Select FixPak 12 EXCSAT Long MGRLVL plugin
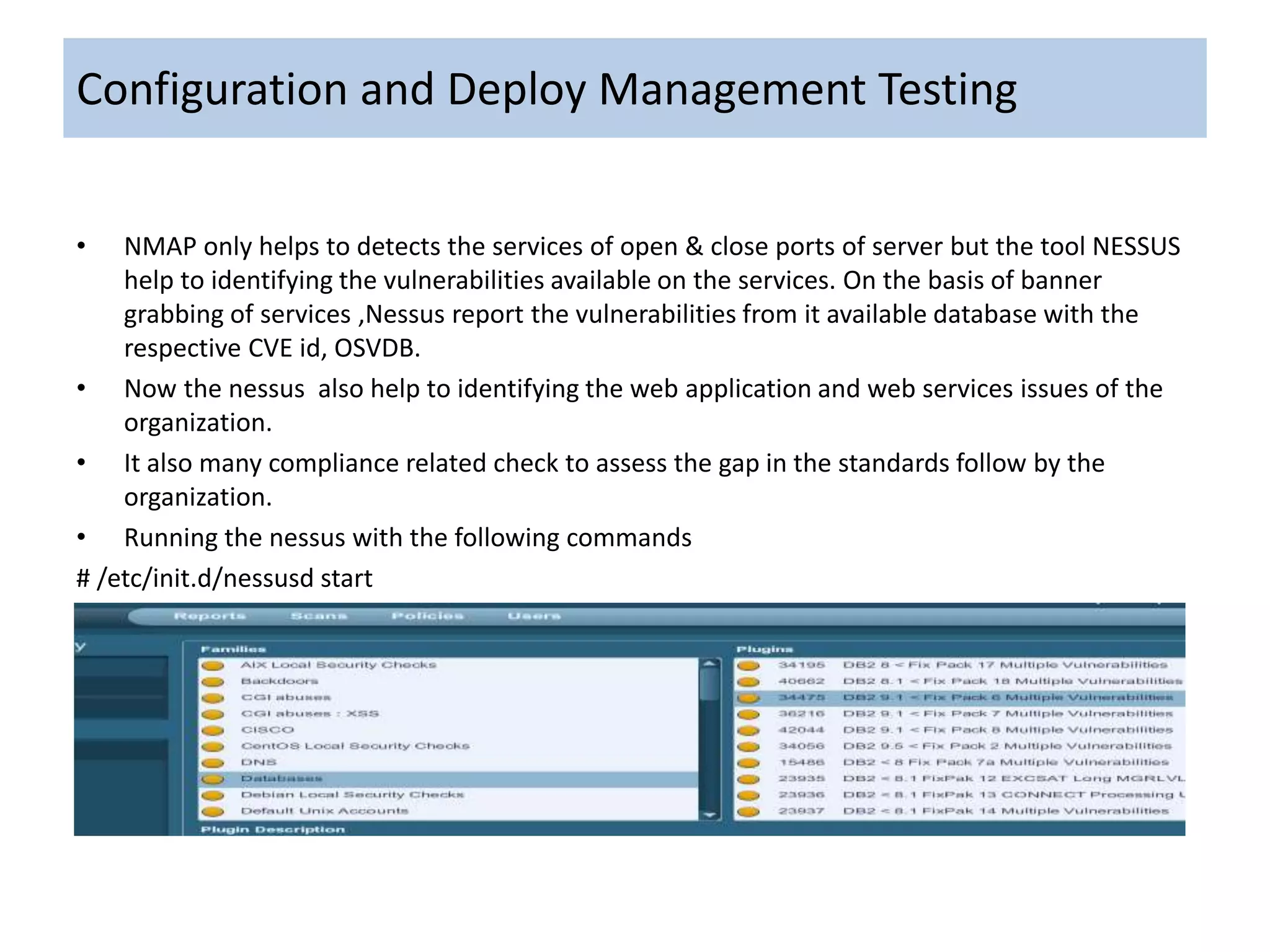The height and width of the screenshot is (952, 1270). (960, 778)
